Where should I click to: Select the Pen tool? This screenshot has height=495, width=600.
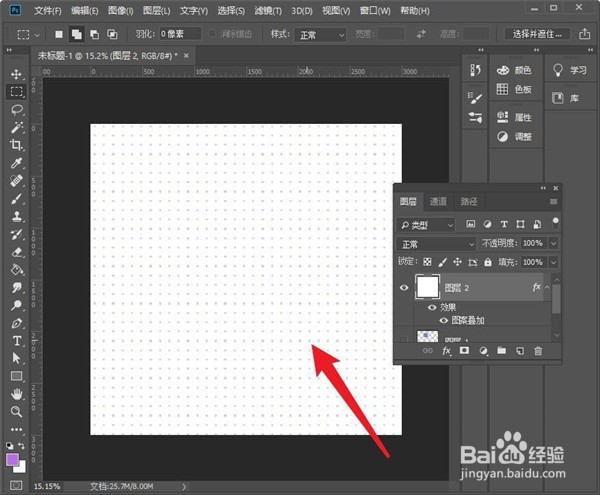[x=16, y=323]
